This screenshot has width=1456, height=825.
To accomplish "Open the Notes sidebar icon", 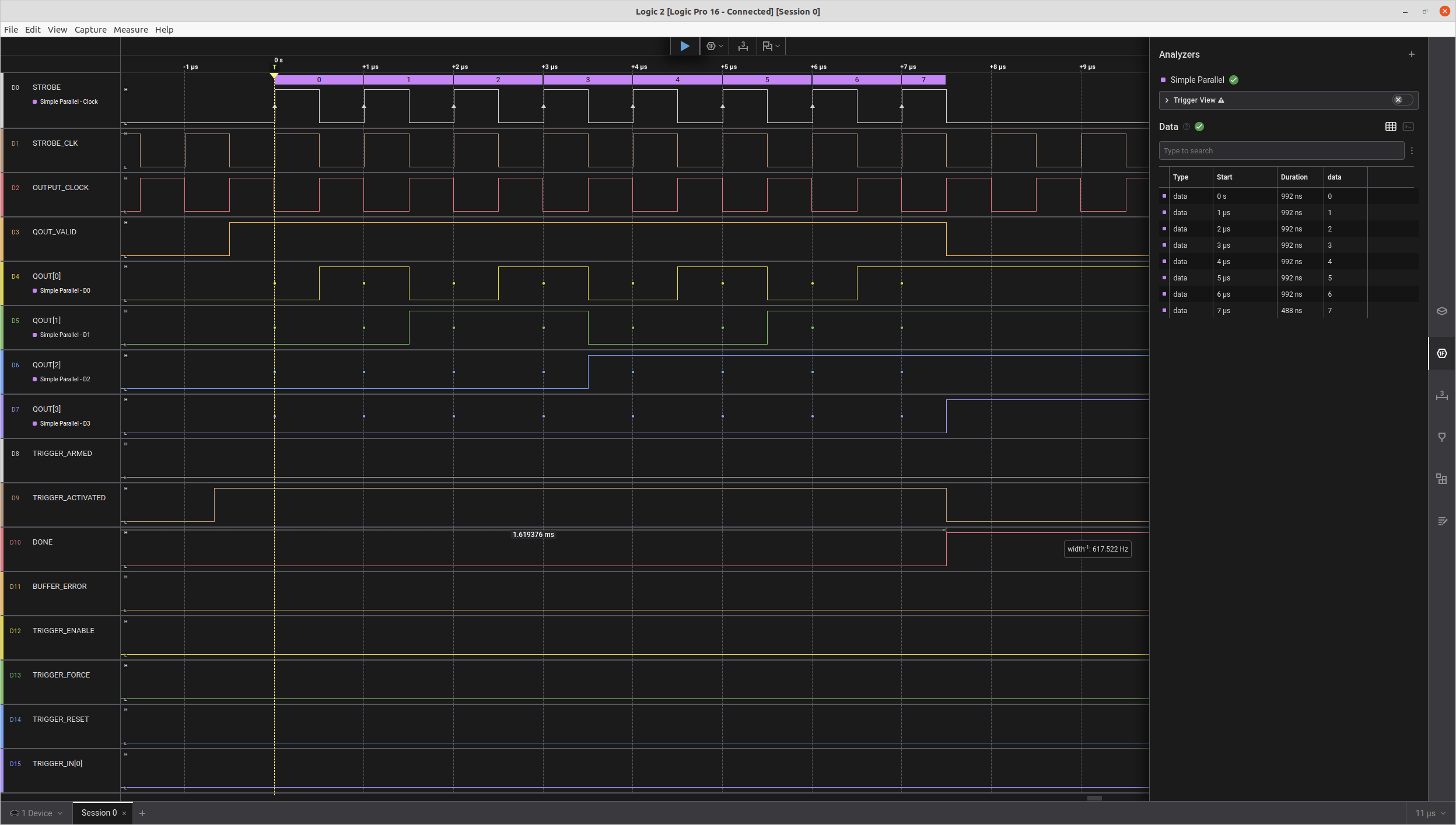I will tap(1441, 521).
